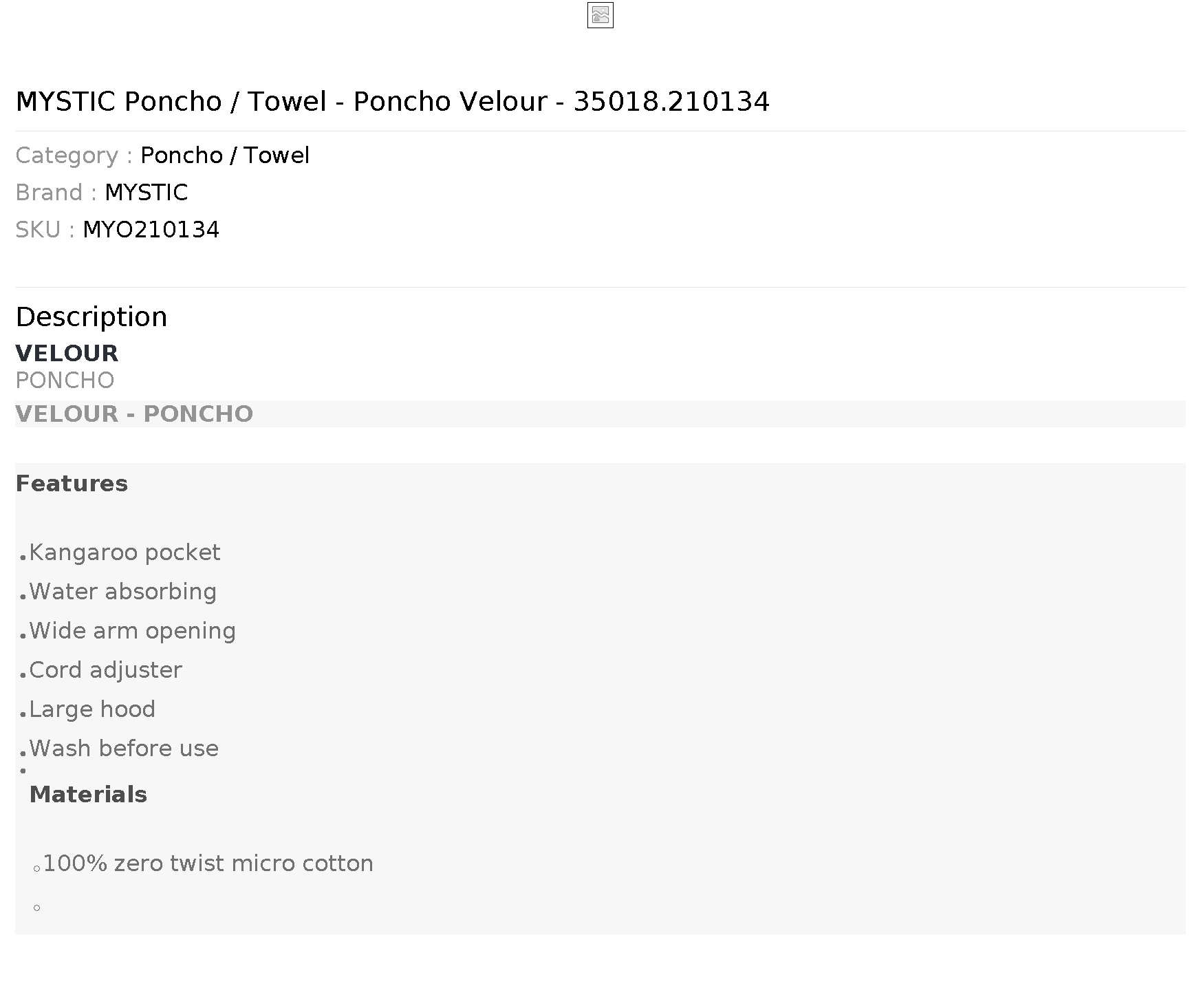
Task: Click the broken product image icon
Action: [600, 15]
